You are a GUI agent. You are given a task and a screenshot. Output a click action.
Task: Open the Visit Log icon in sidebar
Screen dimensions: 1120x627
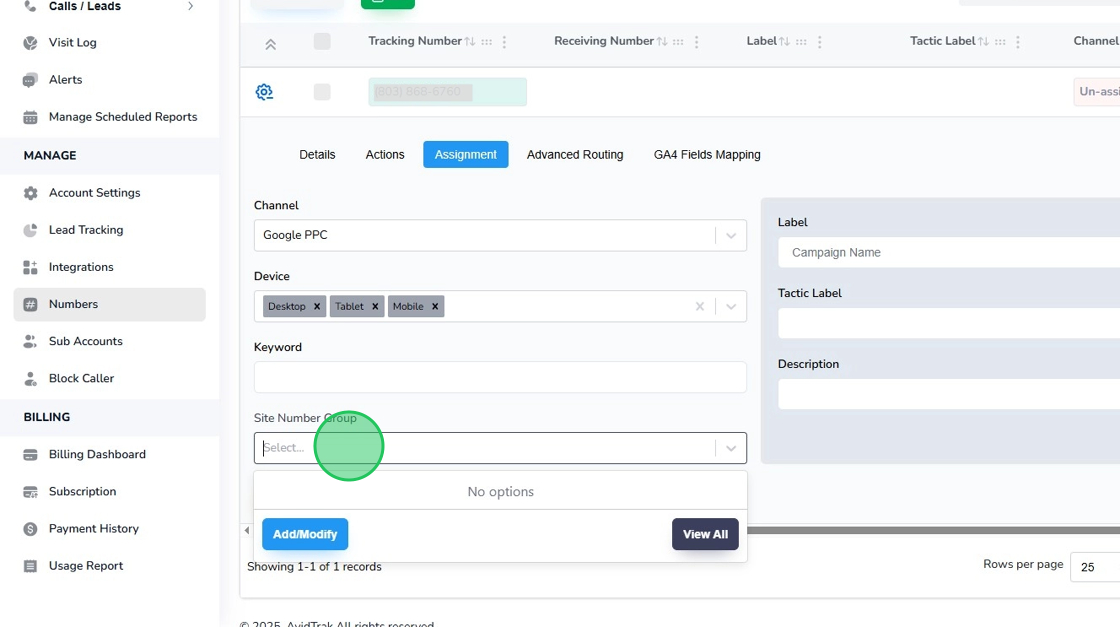pyautogui.click(x=30, y=43)
